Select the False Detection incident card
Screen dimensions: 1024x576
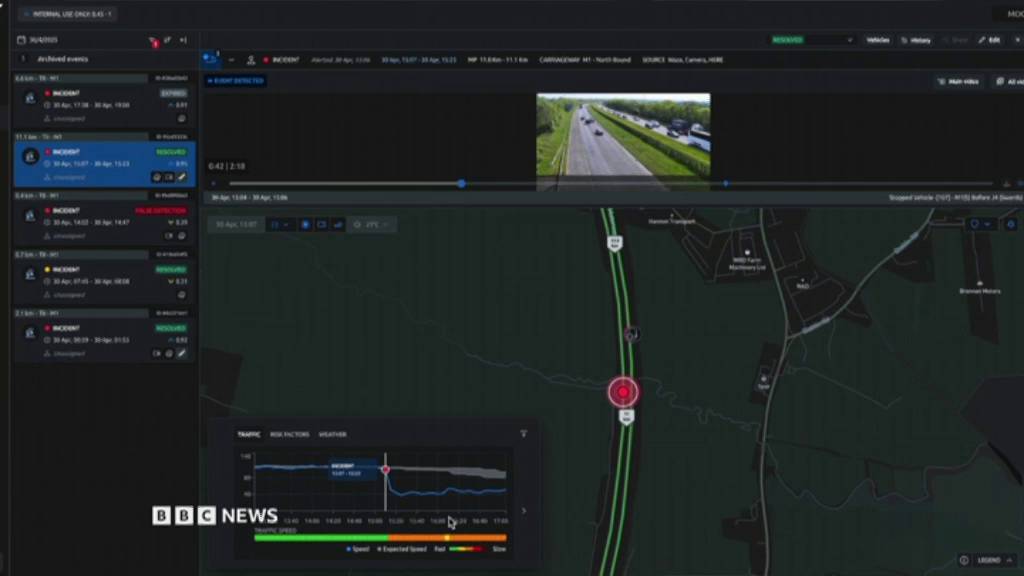[104, 221]
